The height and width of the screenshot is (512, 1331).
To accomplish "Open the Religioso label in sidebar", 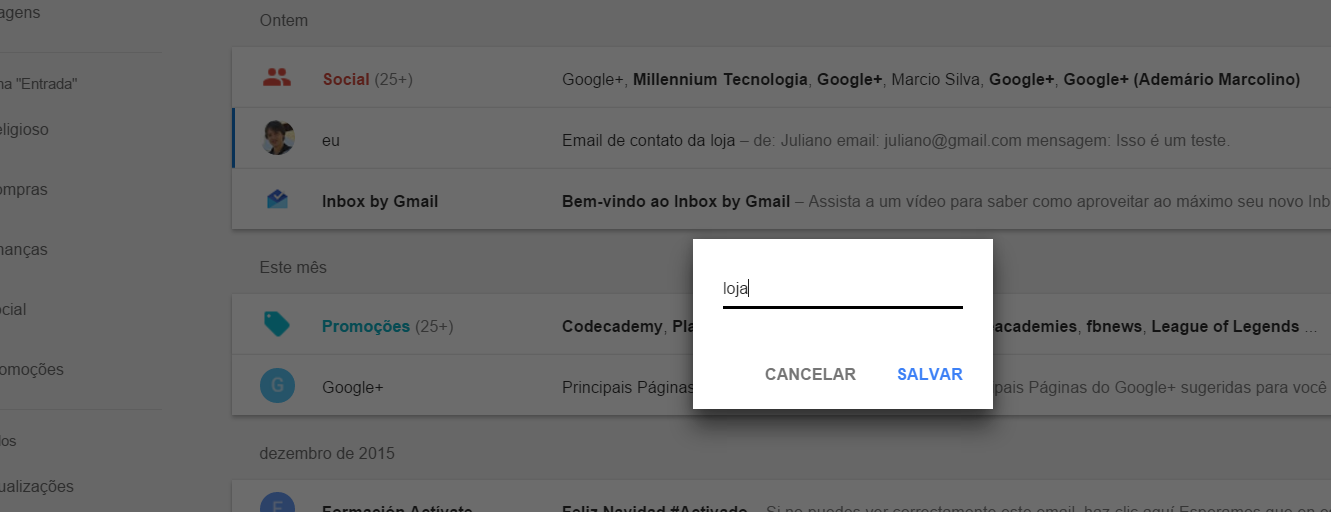I will (24, 130).
